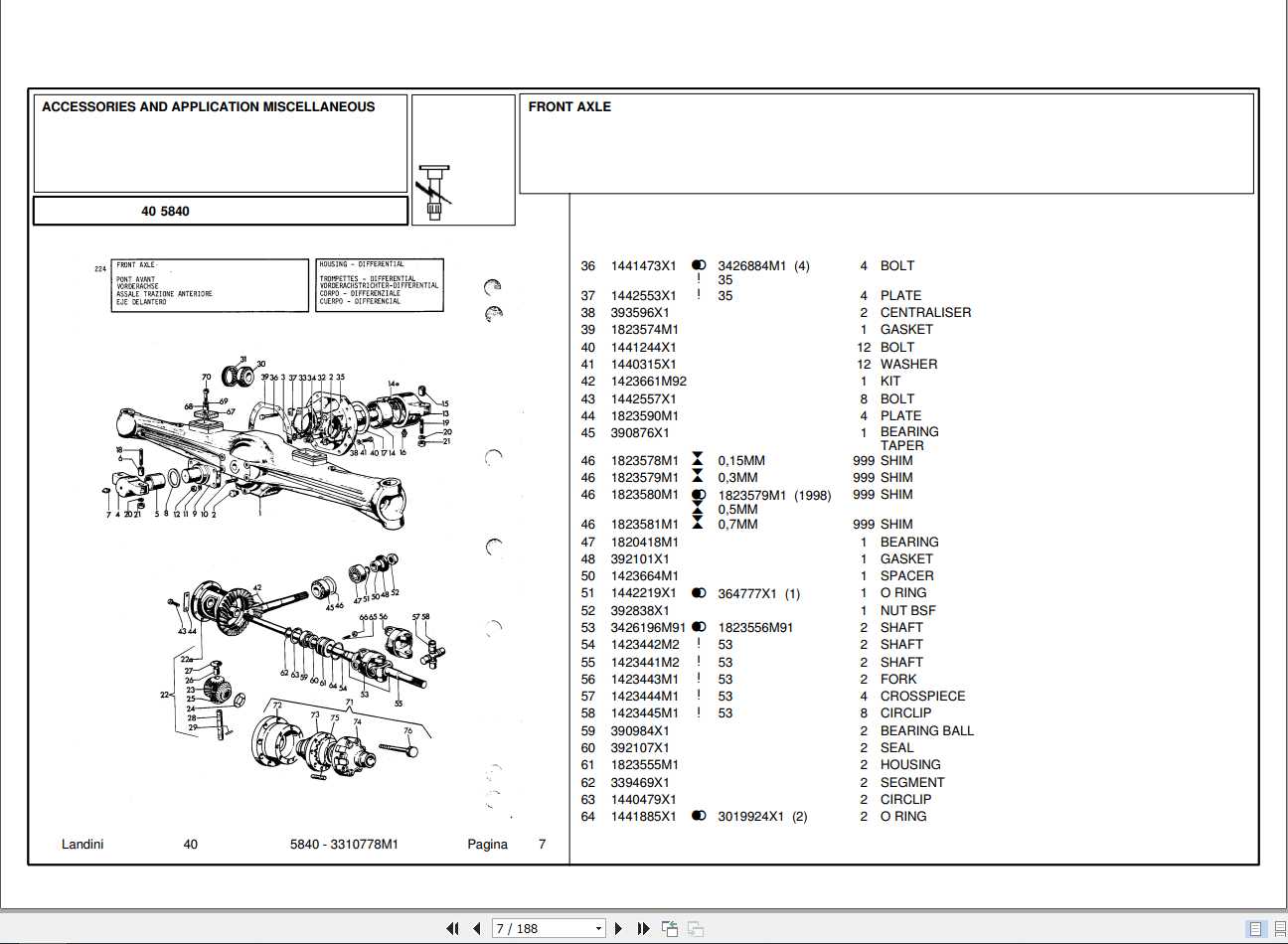Click the SPACER description
This screenshot has width=1288, height=944.
tap(906, 575)
